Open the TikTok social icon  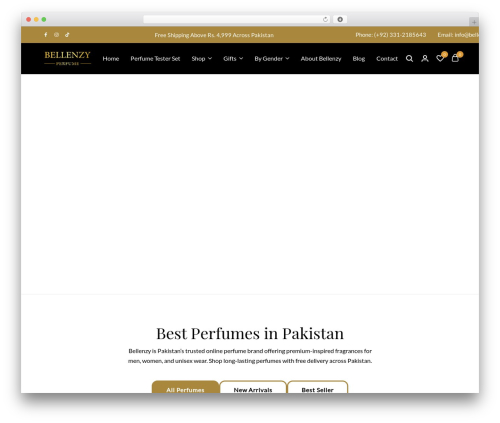pyautogui.click(x=67, y=35)
